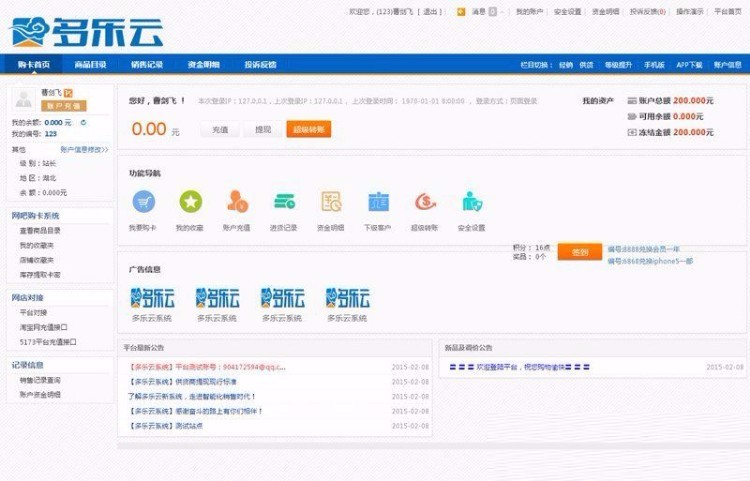Open 投诉反馈(0) in the top bar
The height and width of the screenshot is (481, 750).
point(648,12)
